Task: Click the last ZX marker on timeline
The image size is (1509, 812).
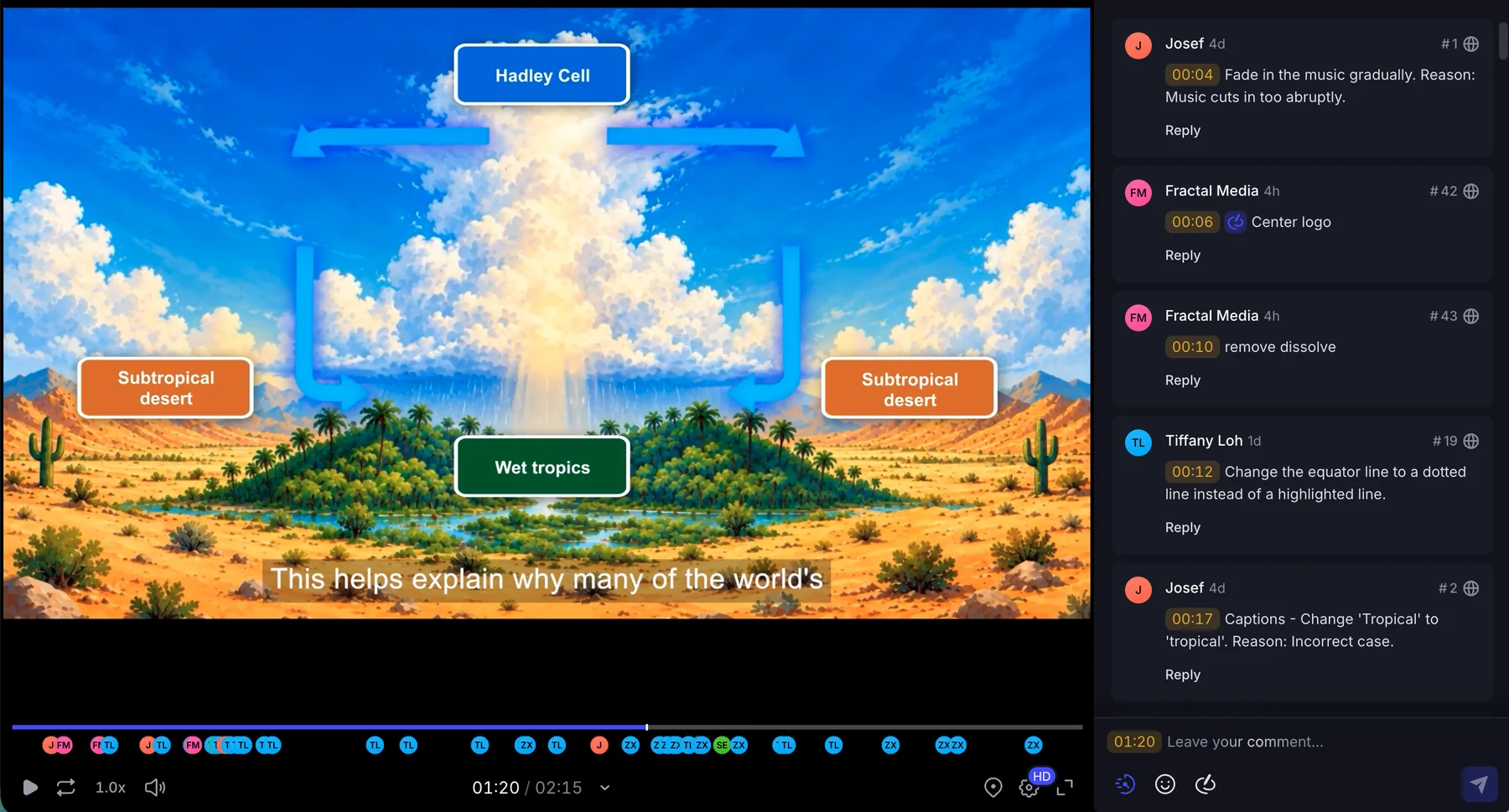Action: [1033, 745]
